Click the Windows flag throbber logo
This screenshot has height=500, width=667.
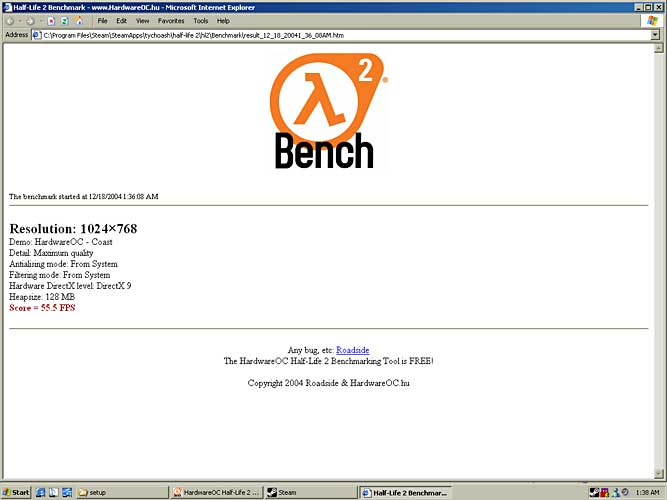652,20
